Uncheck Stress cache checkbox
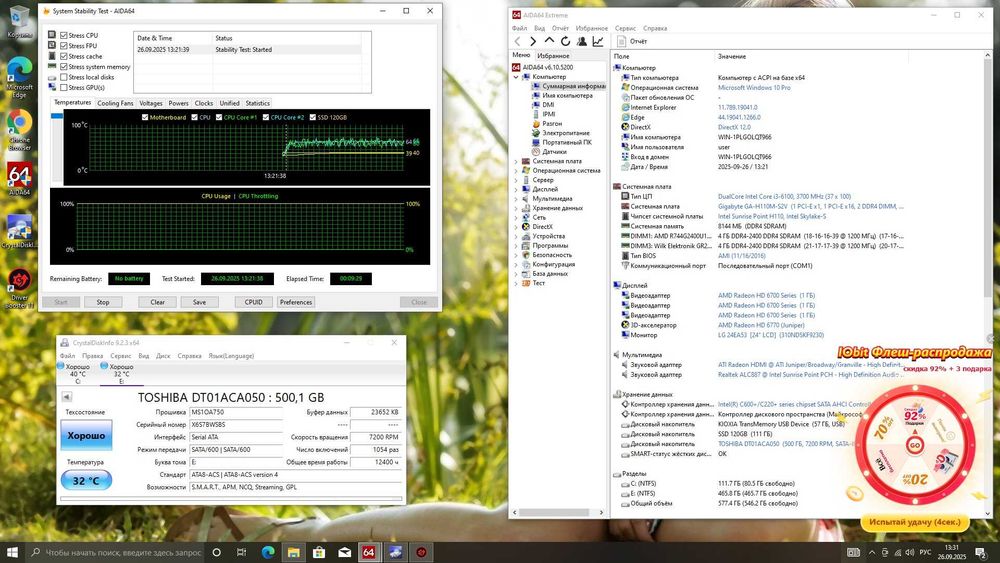Screen dimensions: 1000x563 [x=64, y=56]
